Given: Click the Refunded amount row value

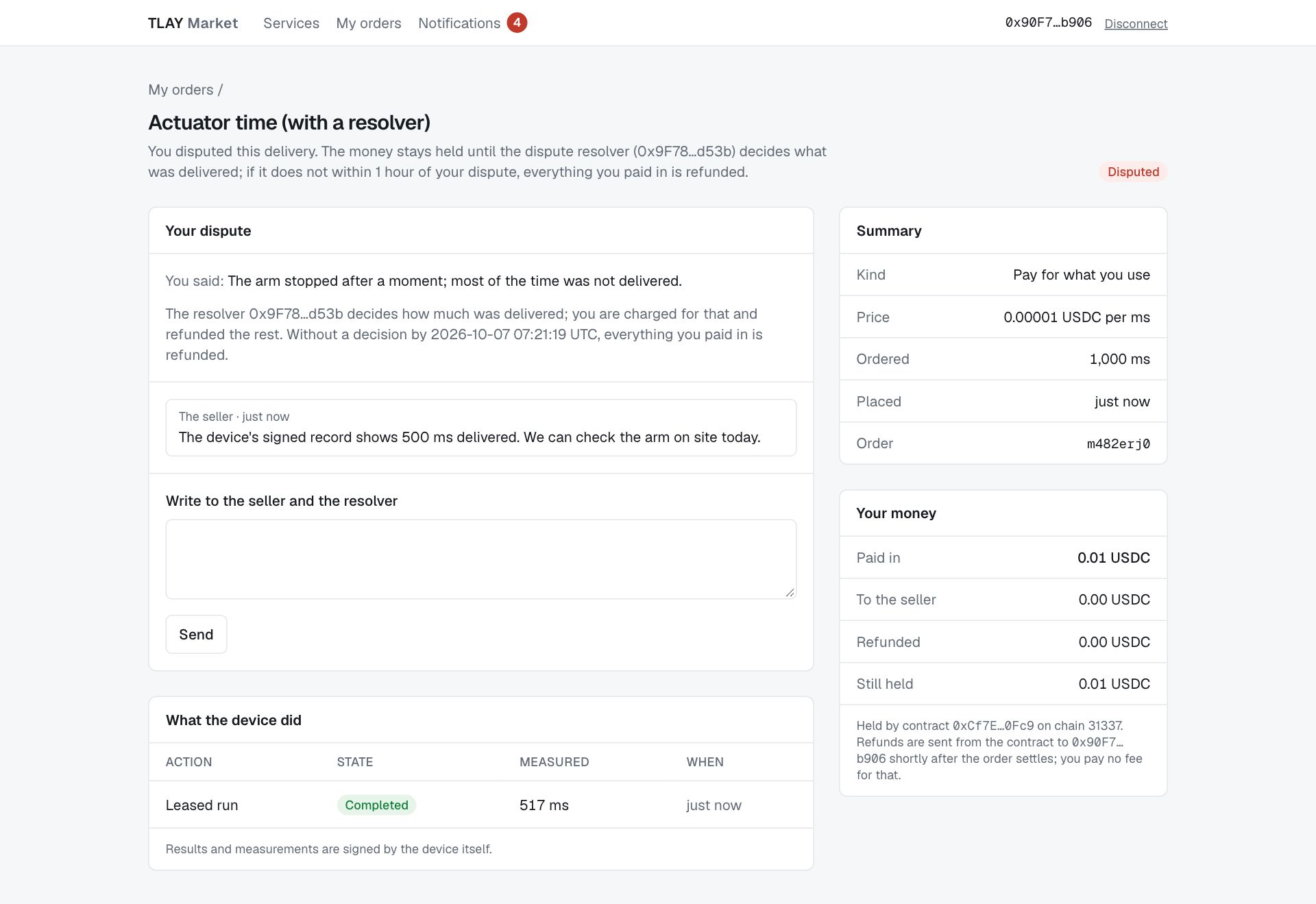Looking at the screenshot, I should click(x=1114, y=642).
